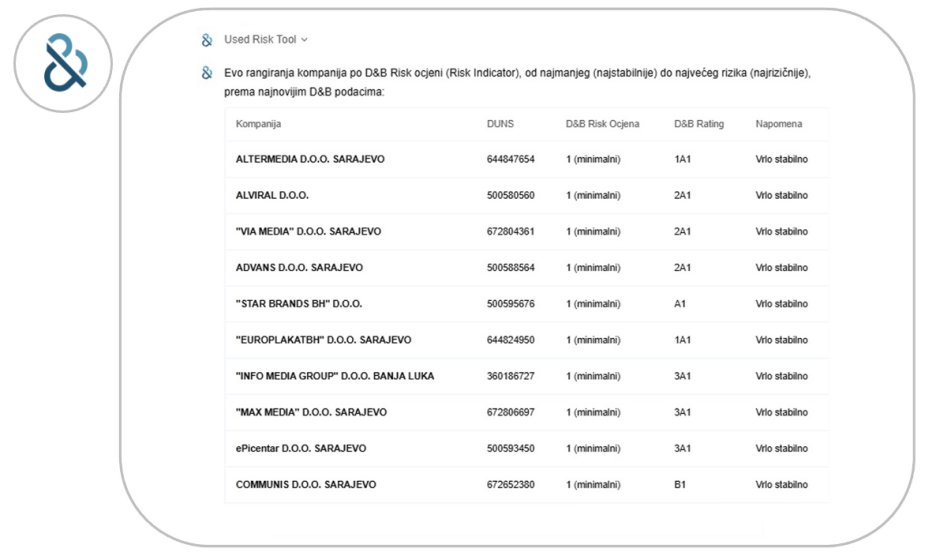Viewport: 936px width, 556px height.
Task: Click the large D&B ampersand logo
Action: point(65,64)
